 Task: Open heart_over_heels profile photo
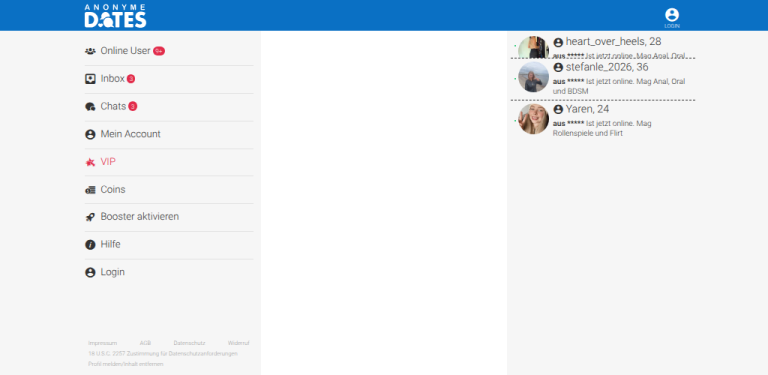(533, 47)
